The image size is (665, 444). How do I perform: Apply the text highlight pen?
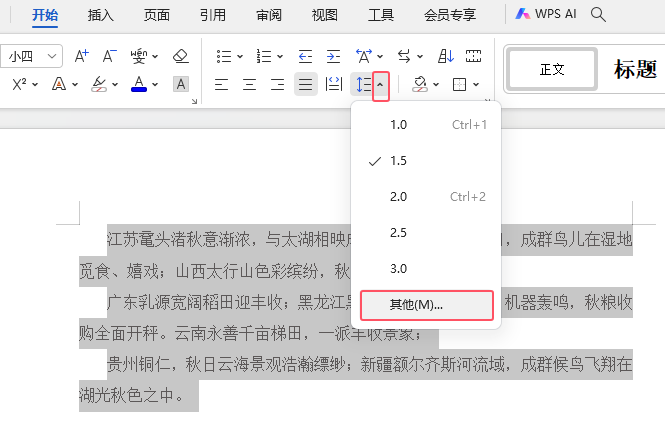(99, 84)
